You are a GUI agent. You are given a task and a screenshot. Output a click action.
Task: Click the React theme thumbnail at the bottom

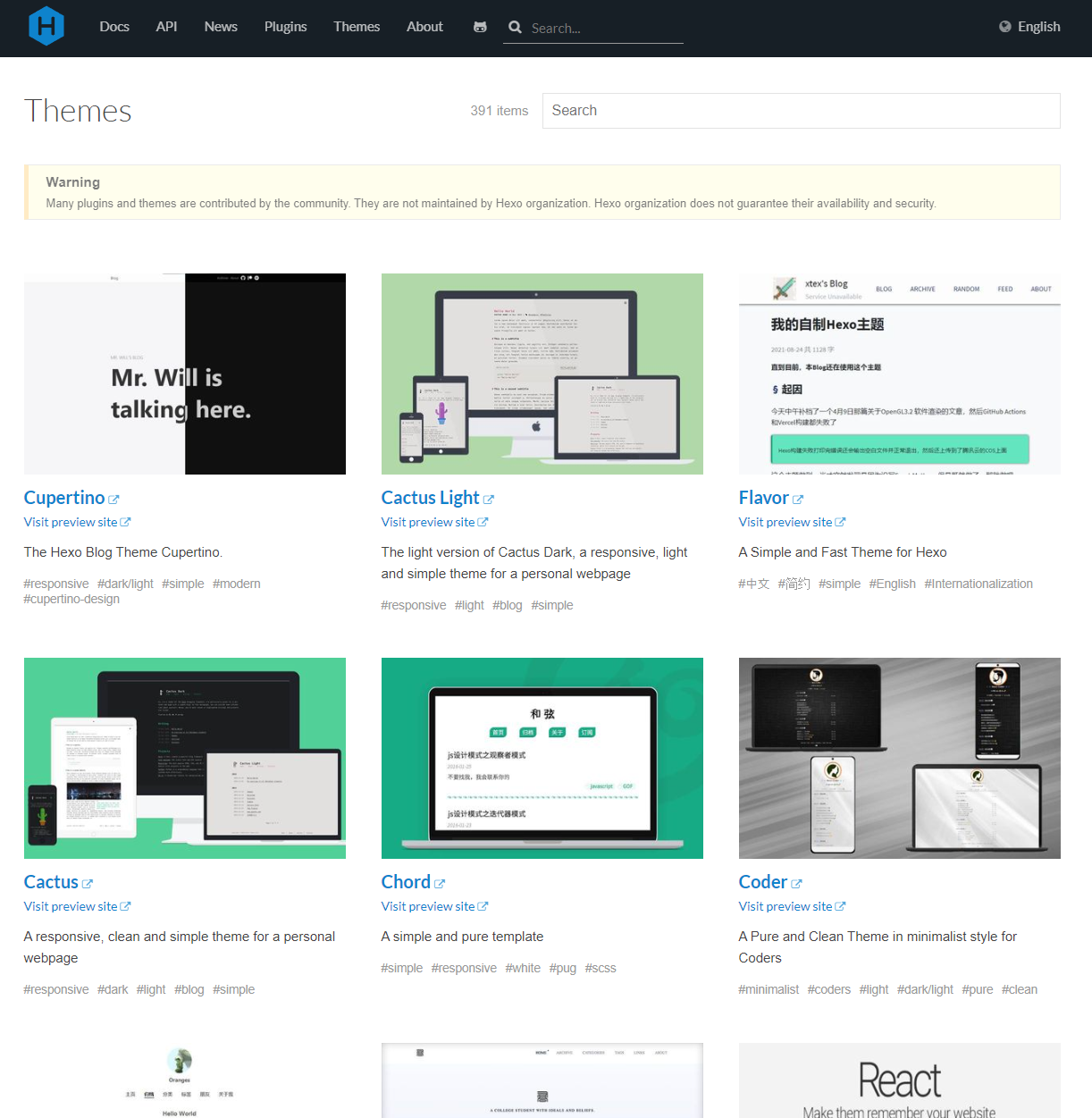coord(900,1080)
